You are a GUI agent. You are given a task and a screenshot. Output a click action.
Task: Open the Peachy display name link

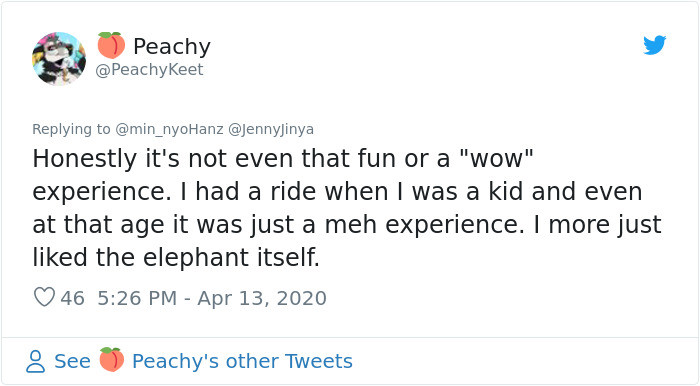172,46
